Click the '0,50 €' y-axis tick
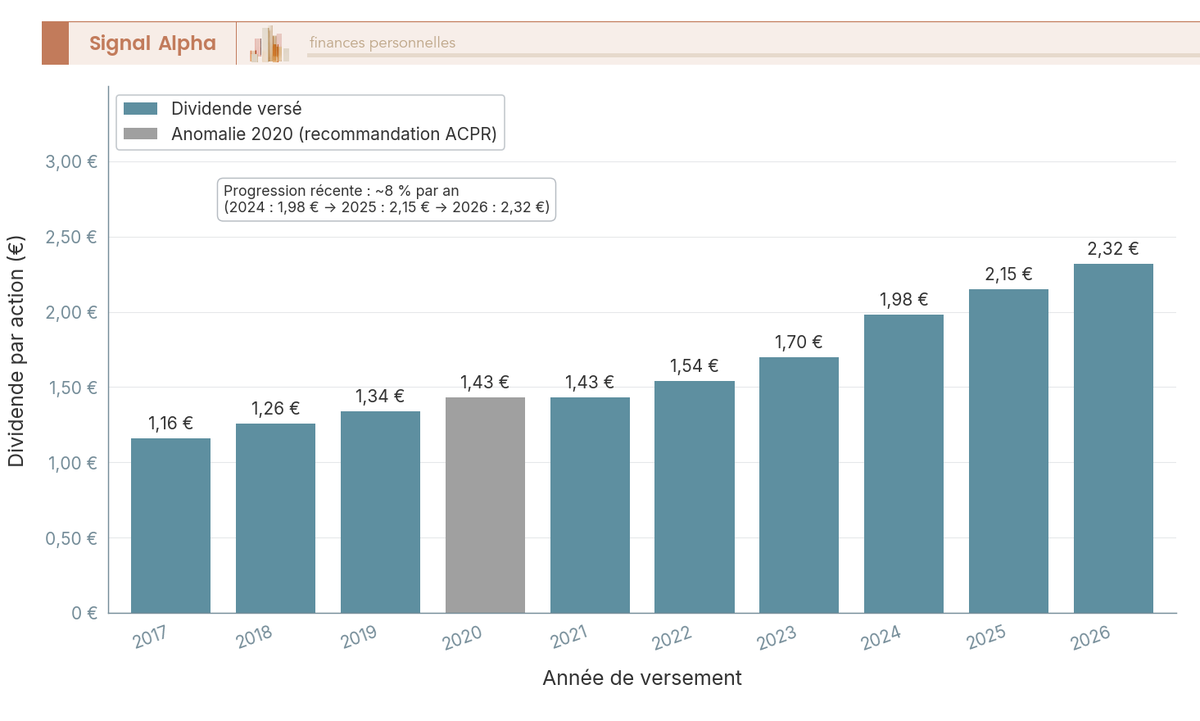Image resolution: width=1200 pixels, height=721 pixels. pyautogui.click(x=71, y=538)
